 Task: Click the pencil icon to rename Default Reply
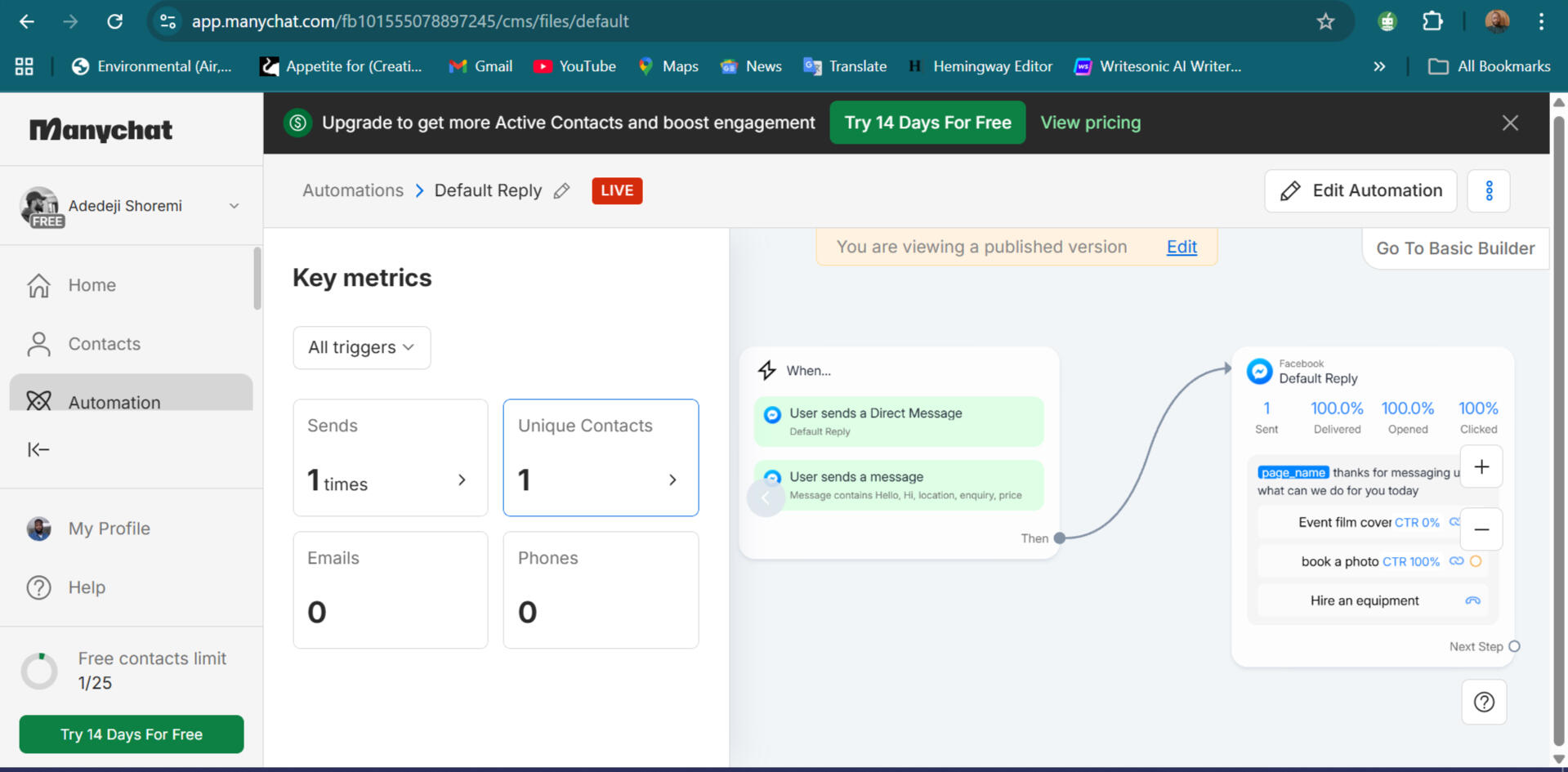(x=561, y=191)
